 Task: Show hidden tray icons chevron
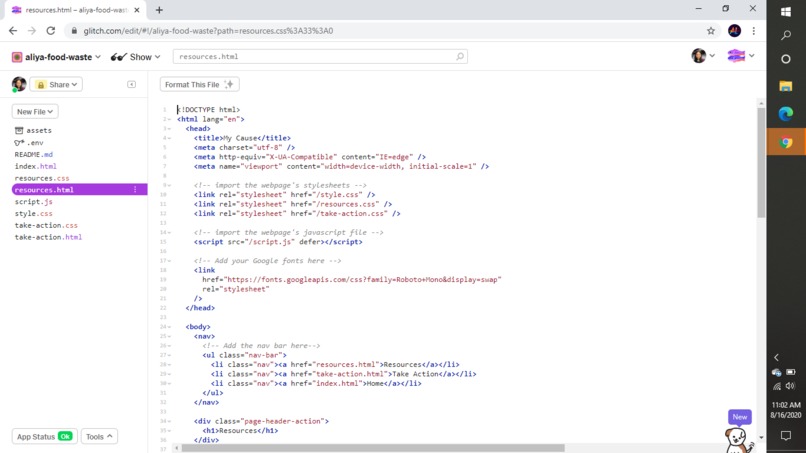(776, 357)
